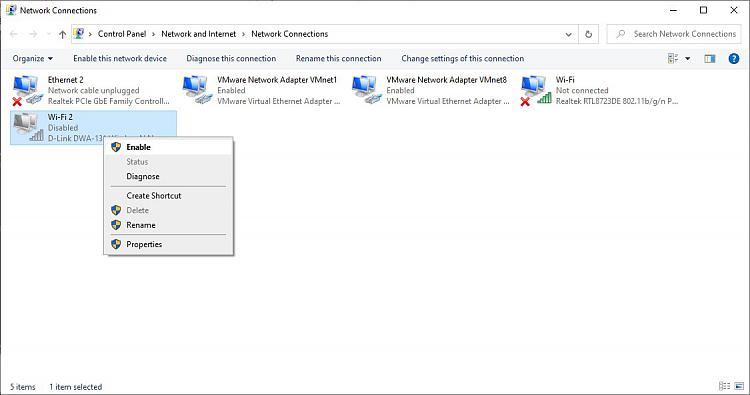Click Diagnose this connection
The width and height of the screenshot is (750, 395).
pyautogui.click(x=231, y=58)
